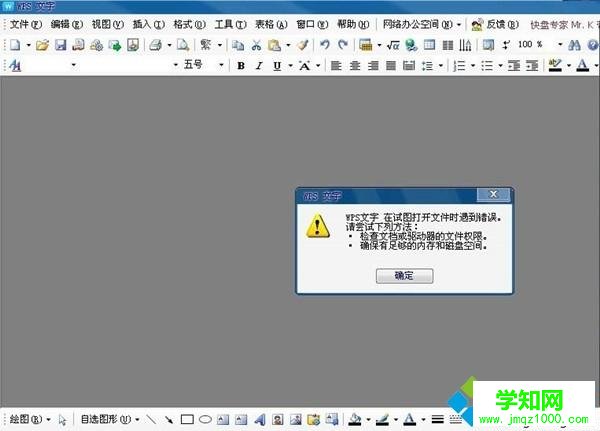Undo the last action
This screenshot has height=431, width=600.
325,45
